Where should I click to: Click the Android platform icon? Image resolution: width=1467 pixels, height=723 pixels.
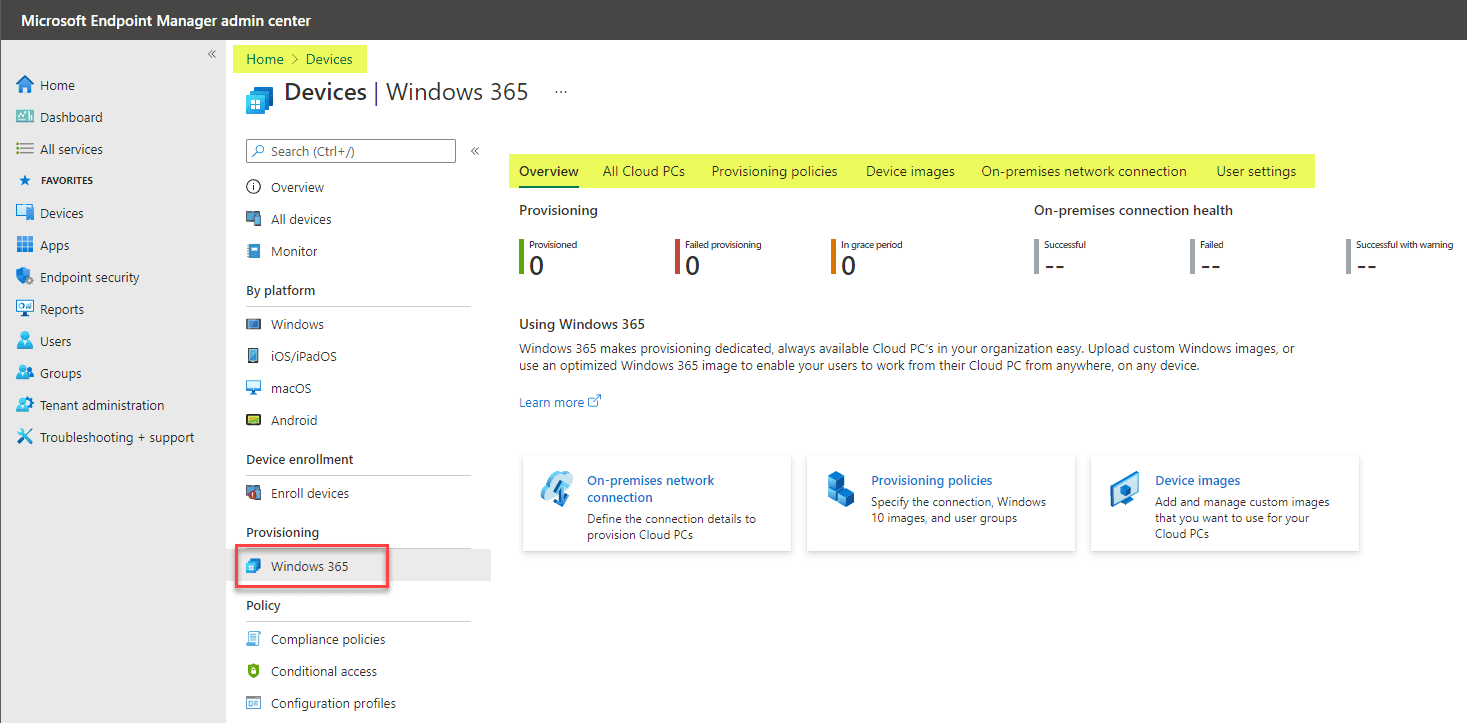click(x=252, y=419)
